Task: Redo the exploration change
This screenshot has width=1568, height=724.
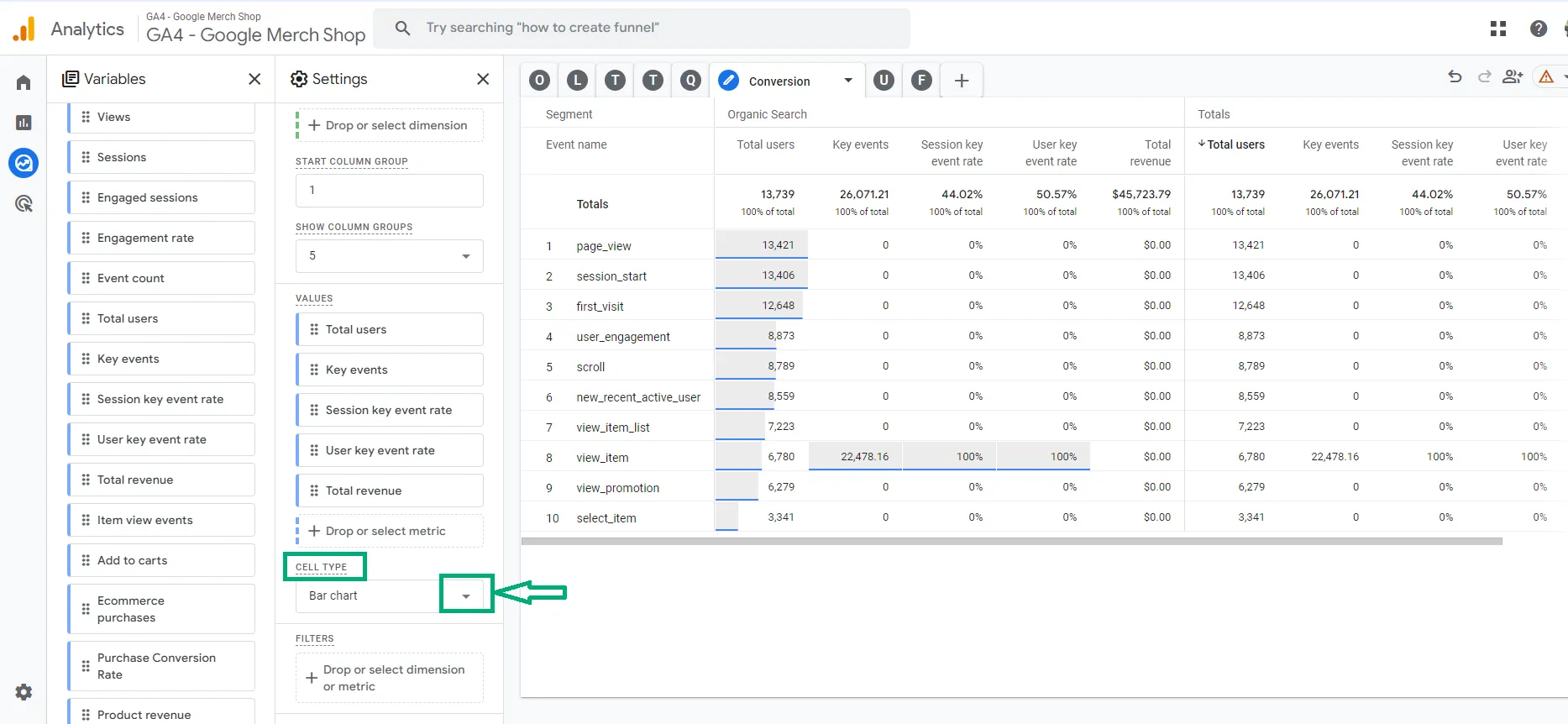Action: click(x=1484, y=77)
